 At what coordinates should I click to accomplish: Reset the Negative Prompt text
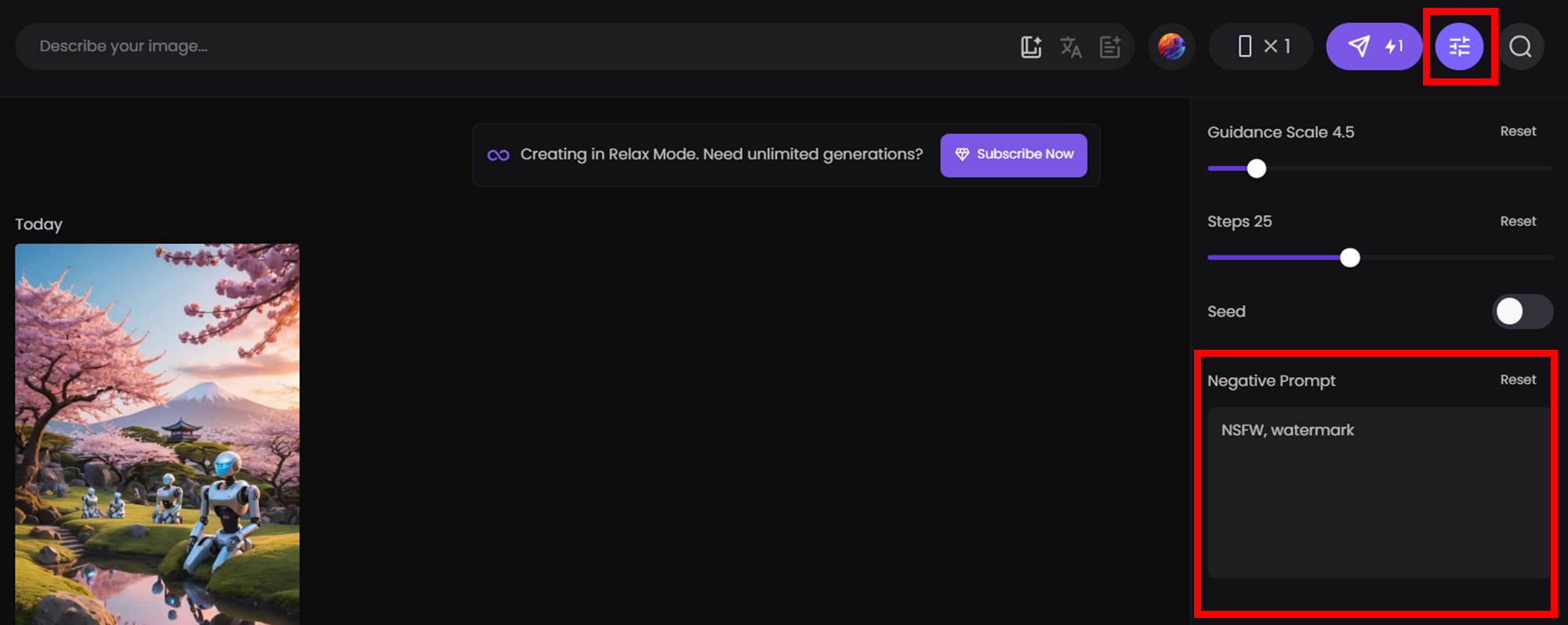coord(1518,380)
